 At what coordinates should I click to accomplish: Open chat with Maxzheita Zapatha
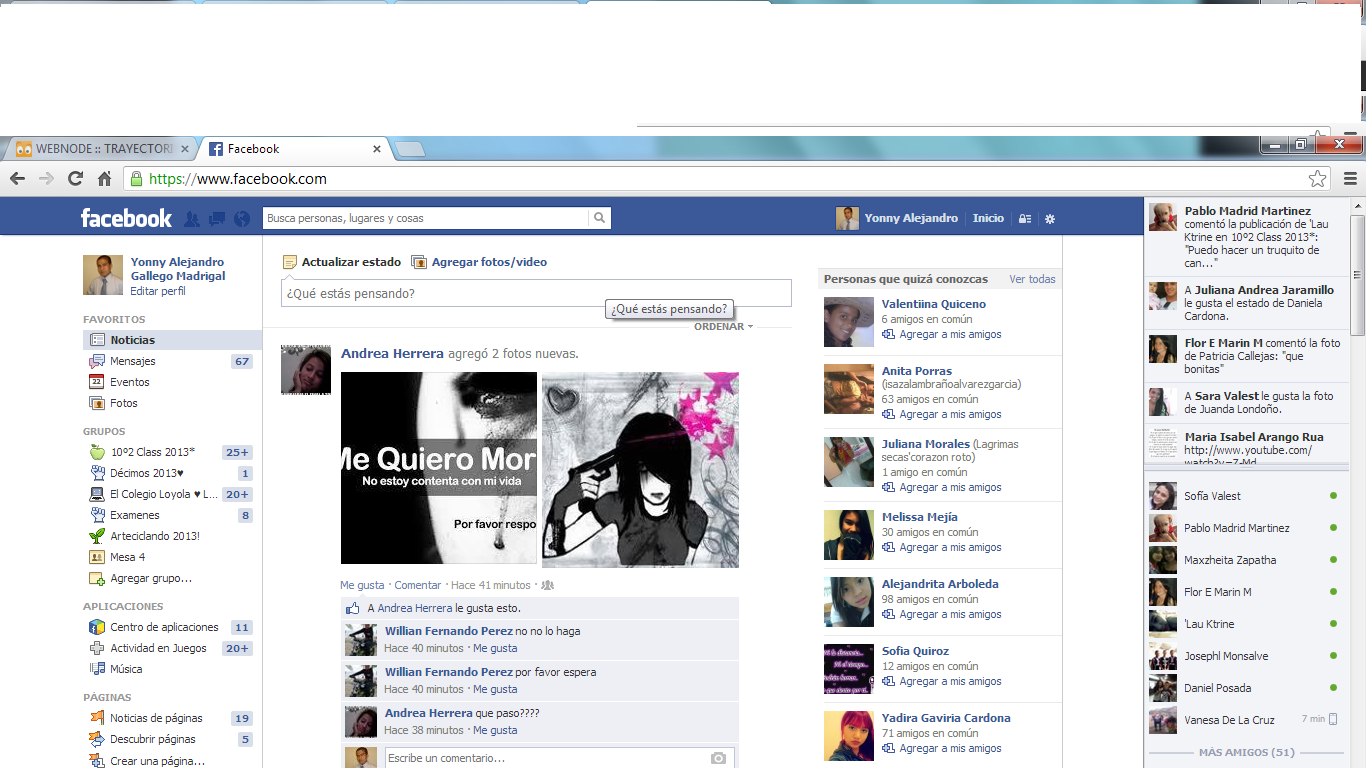pos(1245,560)
